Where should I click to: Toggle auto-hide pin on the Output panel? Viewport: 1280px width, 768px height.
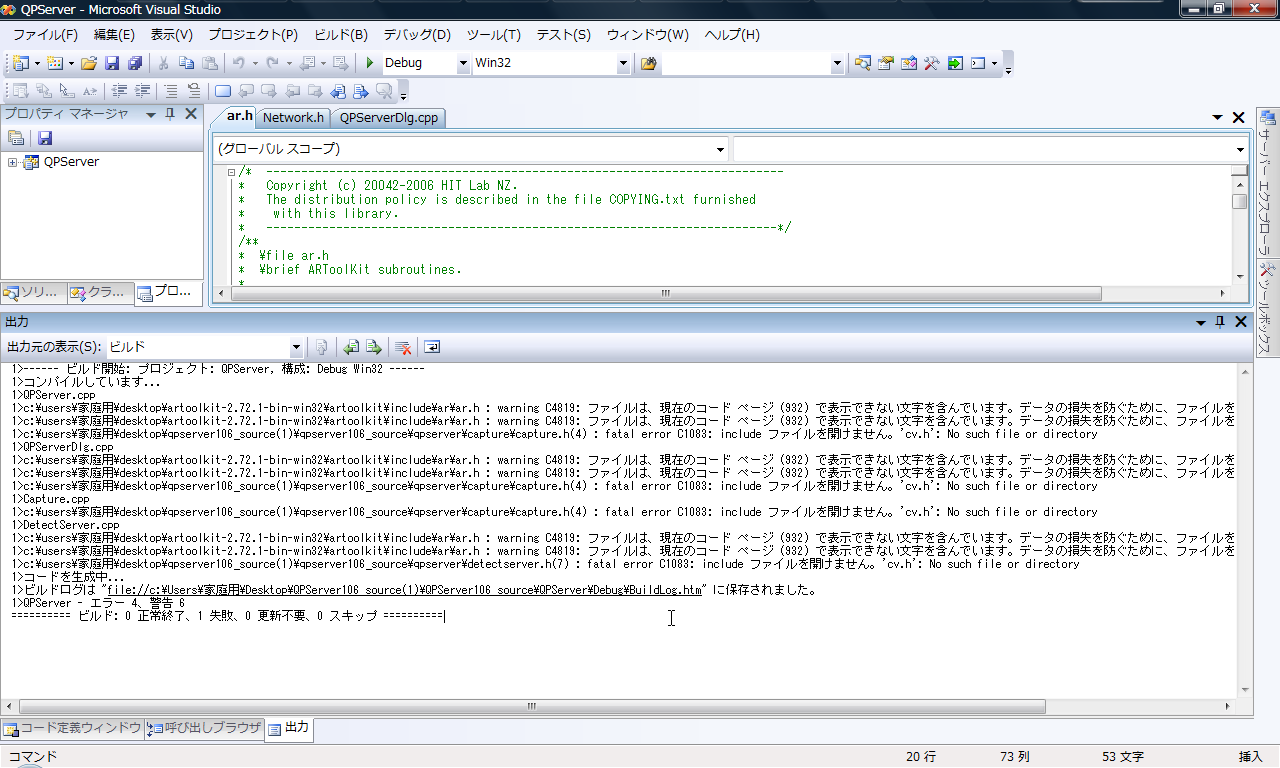[1219, 322]
